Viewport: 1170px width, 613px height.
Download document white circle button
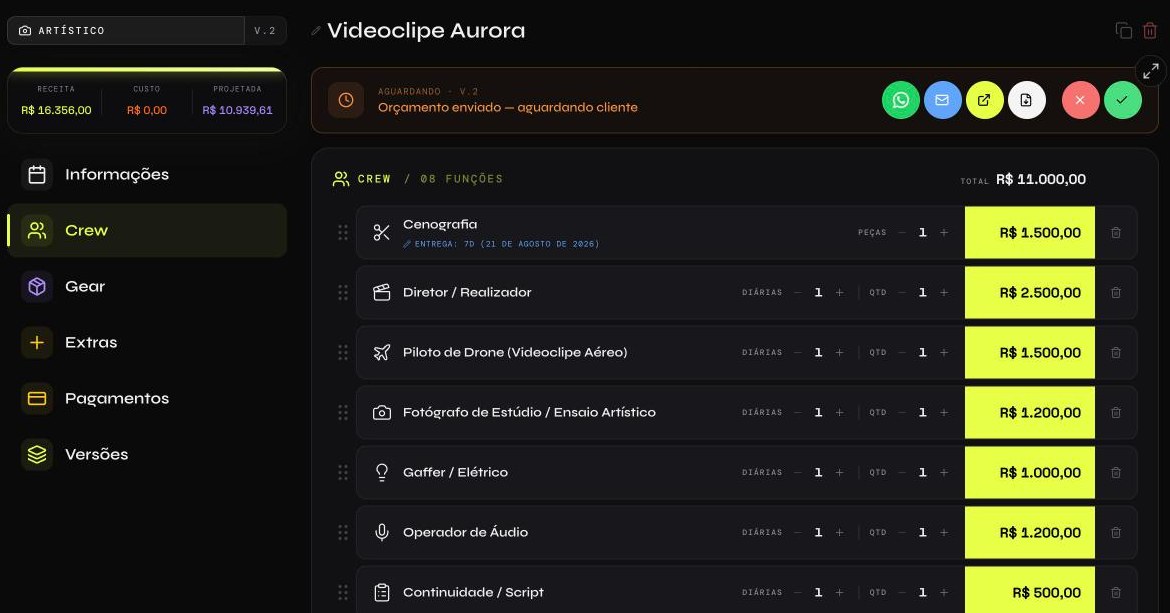click(1027, 100)
